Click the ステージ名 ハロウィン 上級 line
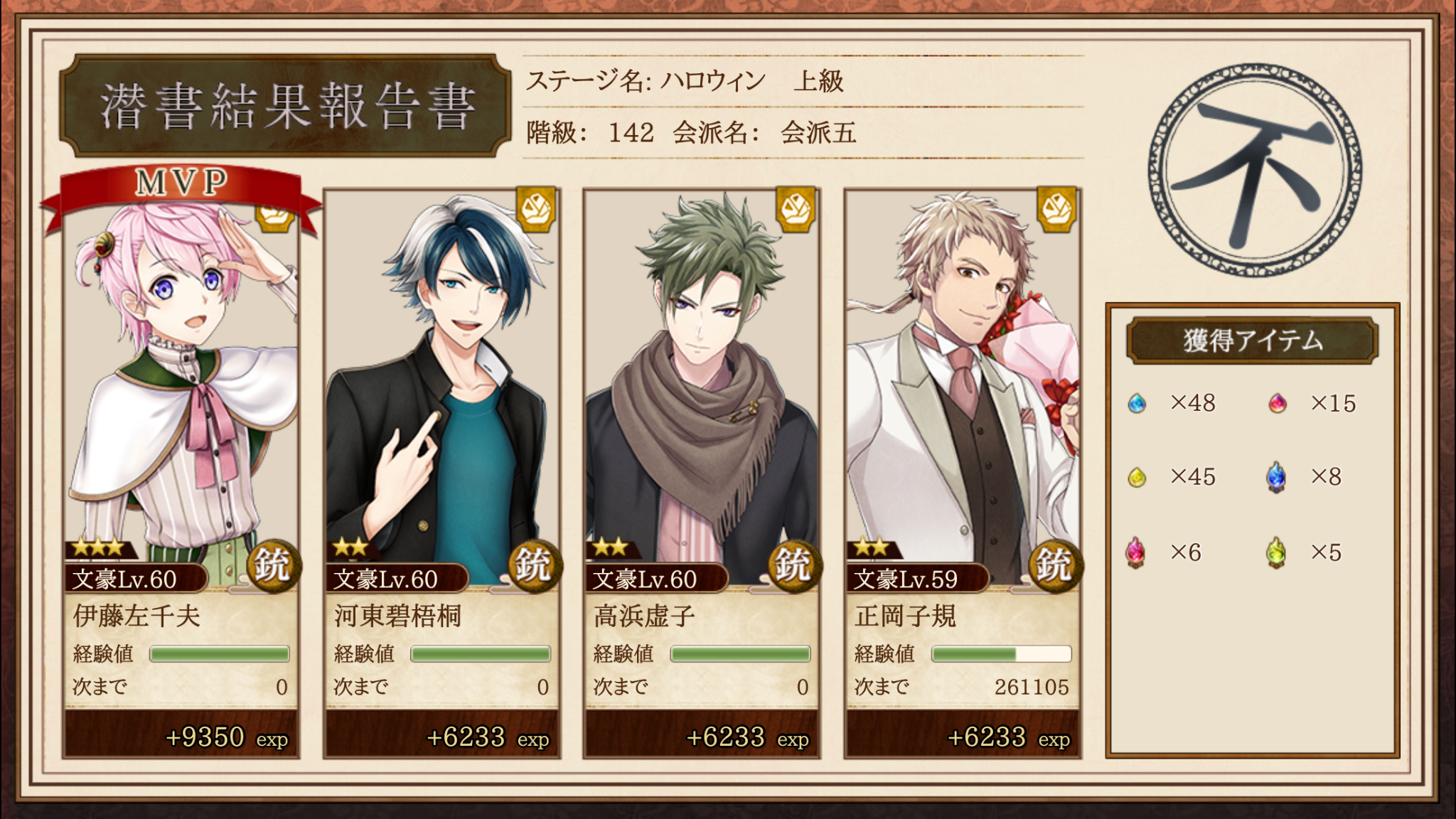1456x819 pixels. click(684, 81)
